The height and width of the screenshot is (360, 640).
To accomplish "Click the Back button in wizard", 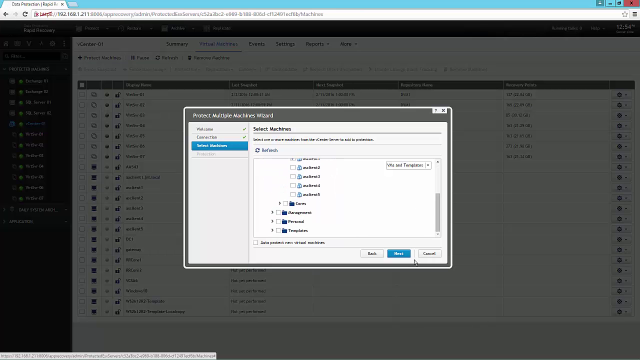I will tap(372, 253).
